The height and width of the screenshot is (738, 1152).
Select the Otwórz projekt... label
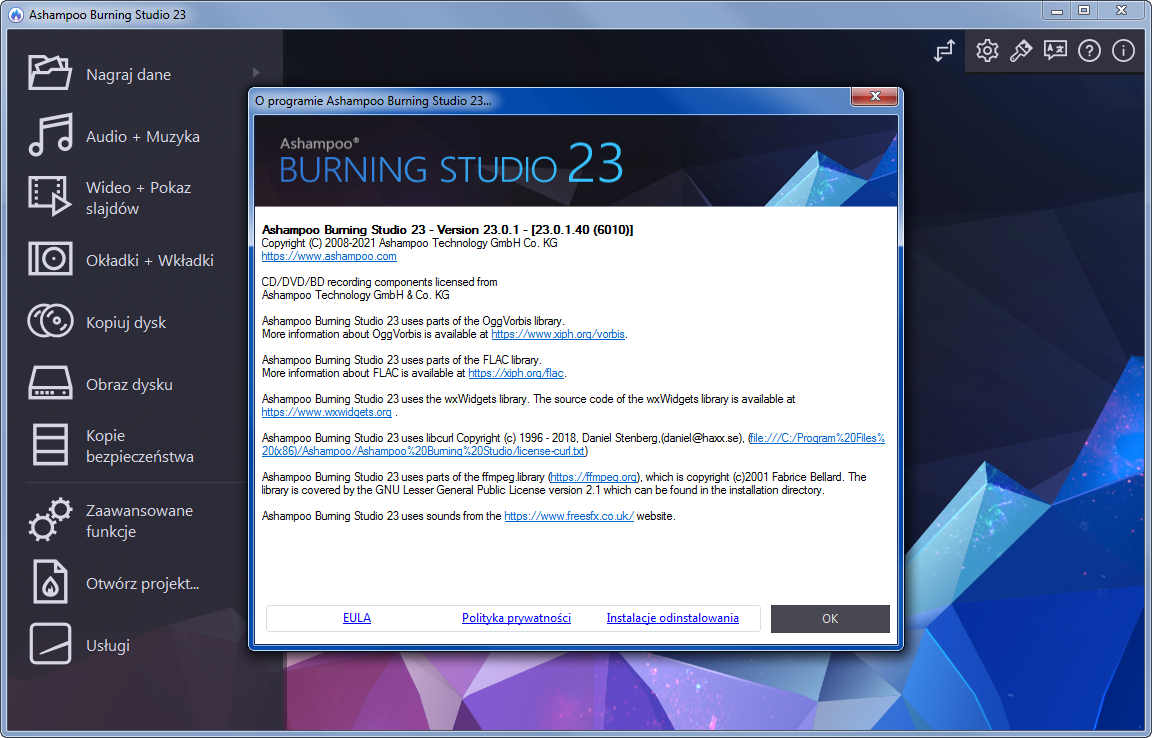point(143,584)
